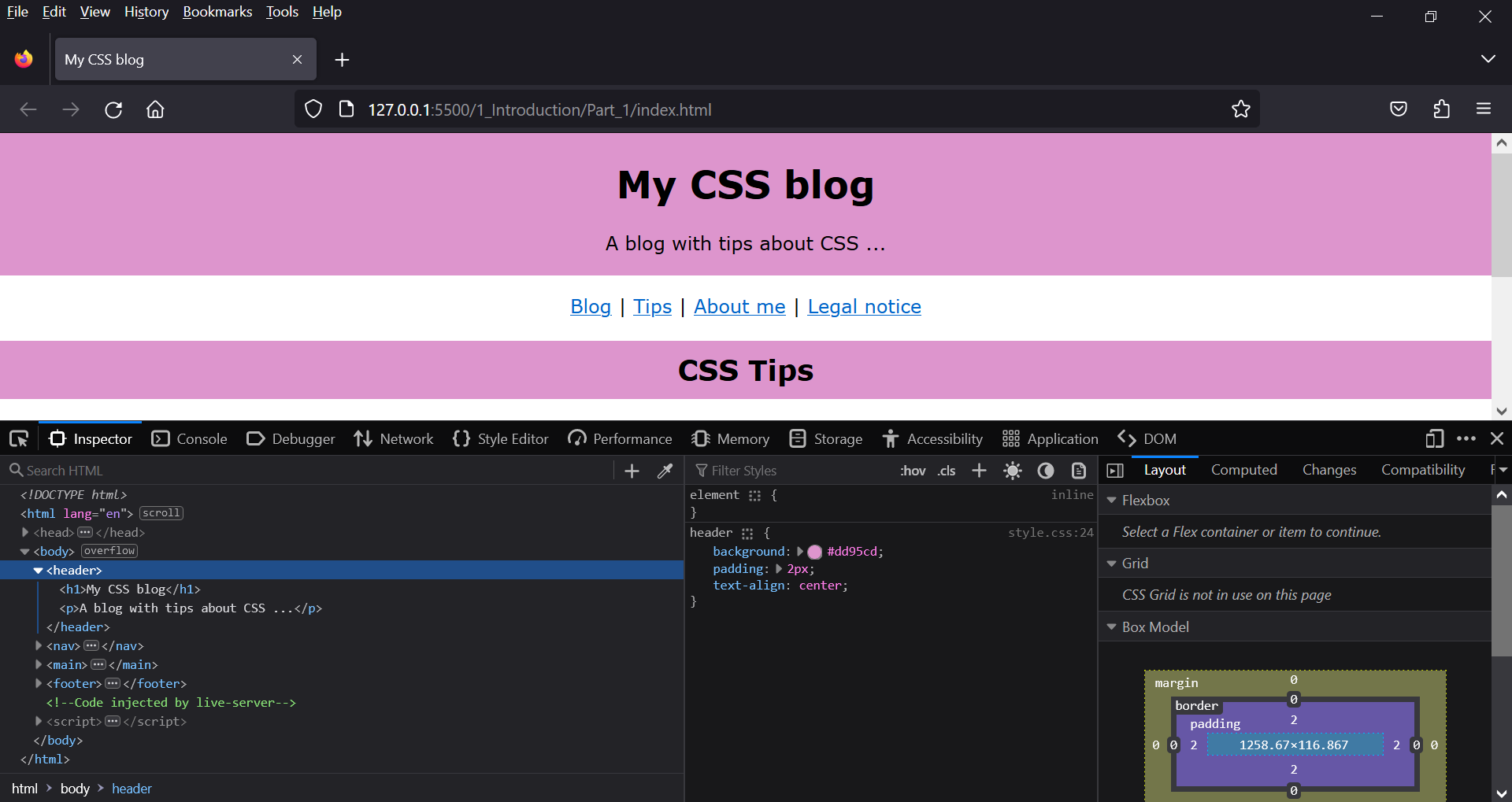Go to the Firefox home page
Screen dimensions: 1512x802
(x=155, y=109)
